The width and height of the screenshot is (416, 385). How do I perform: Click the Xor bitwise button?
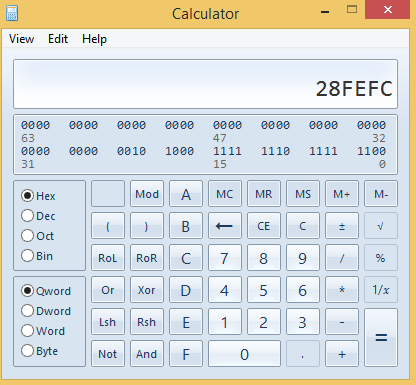pos(147,290)
